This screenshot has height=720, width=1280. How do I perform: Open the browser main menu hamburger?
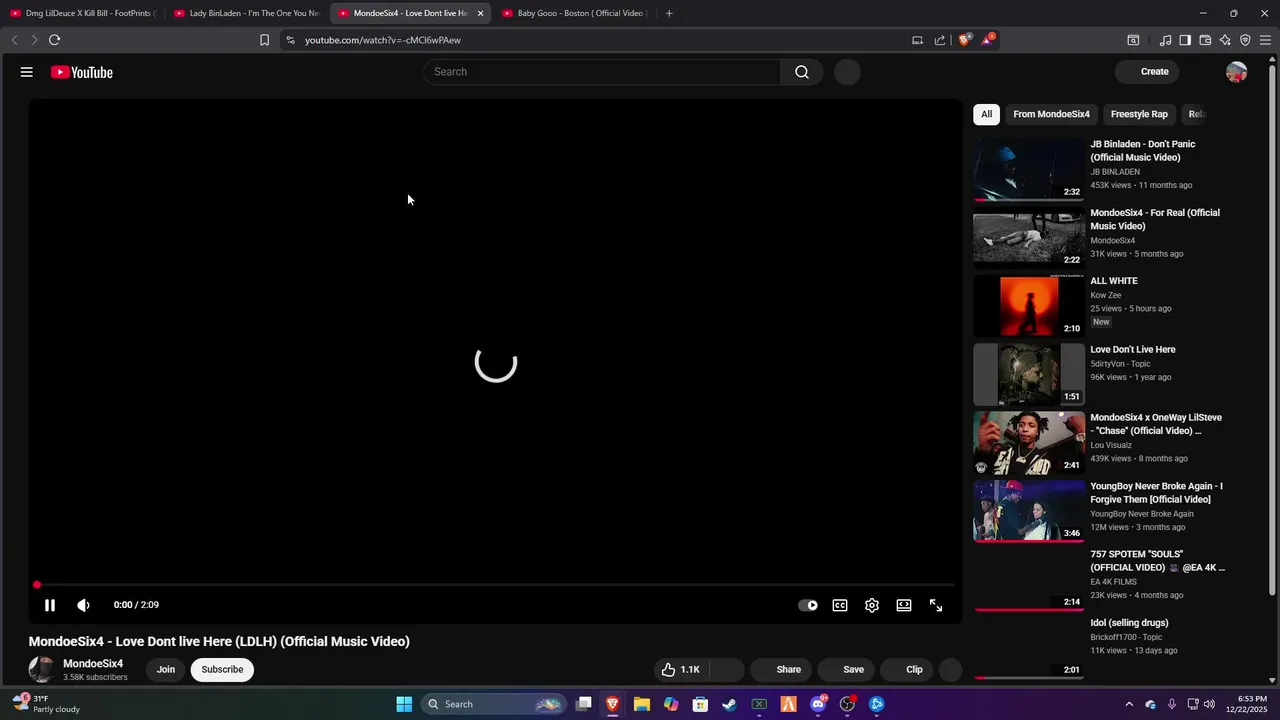point(1265,40)
